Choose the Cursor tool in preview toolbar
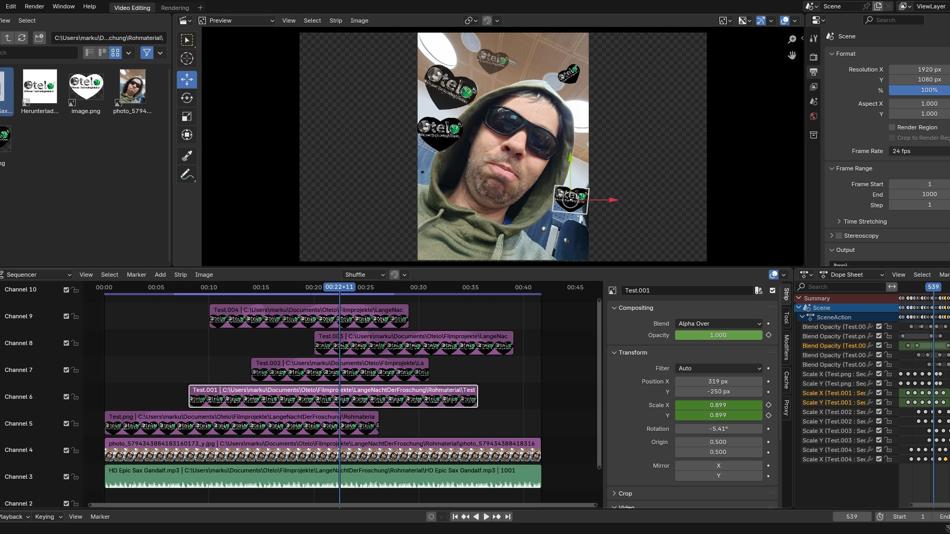This screenshot has height=534, width=950. [x=187, y=59]
